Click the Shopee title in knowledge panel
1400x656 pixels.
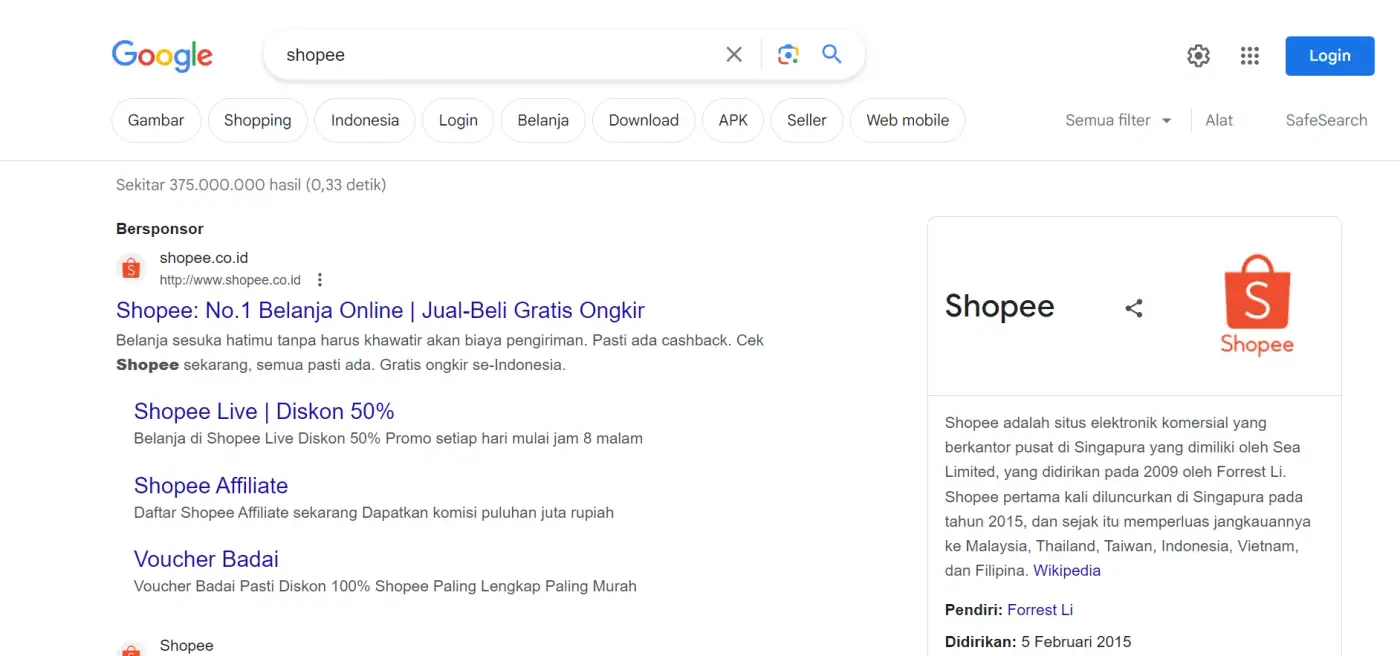click(999, 306)
